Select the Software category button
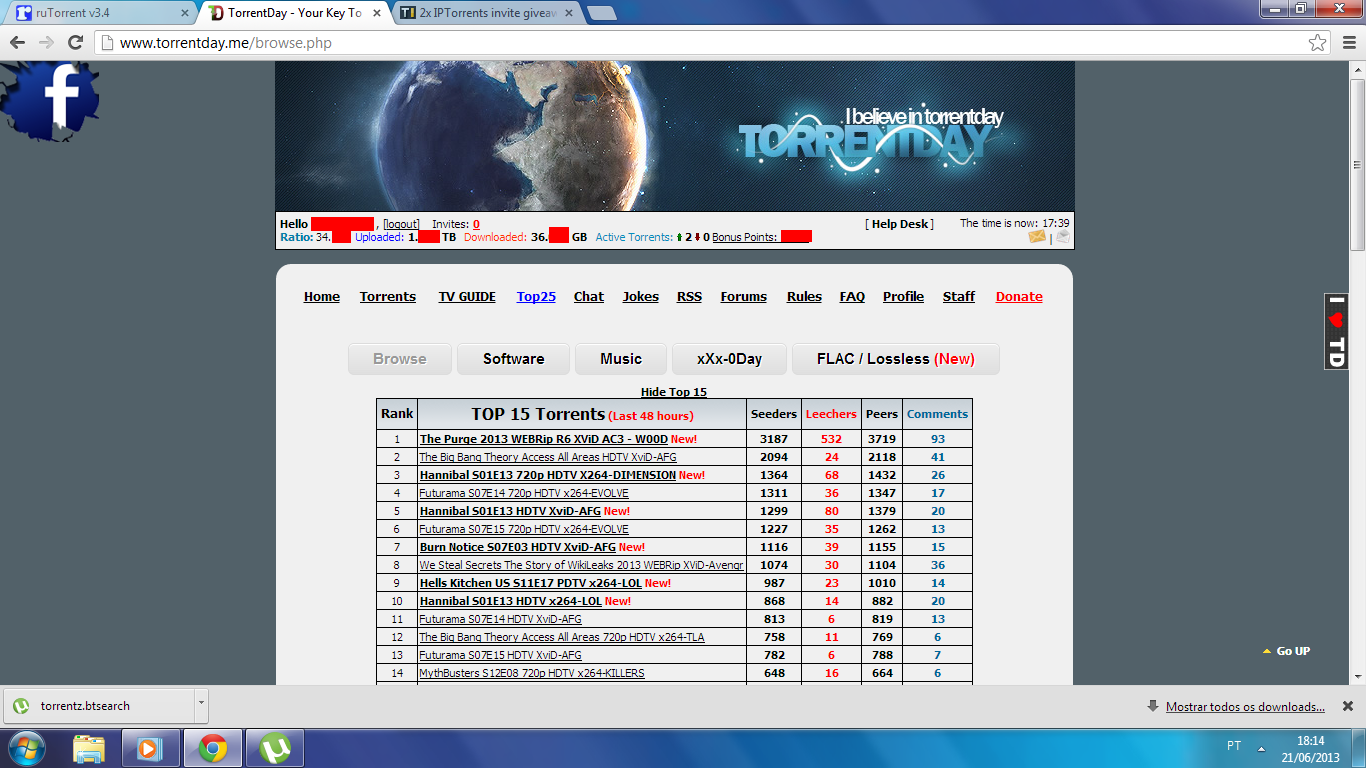Image resolution: width=1366 pixels, height=768 pixels. click(x=514, y=359)
